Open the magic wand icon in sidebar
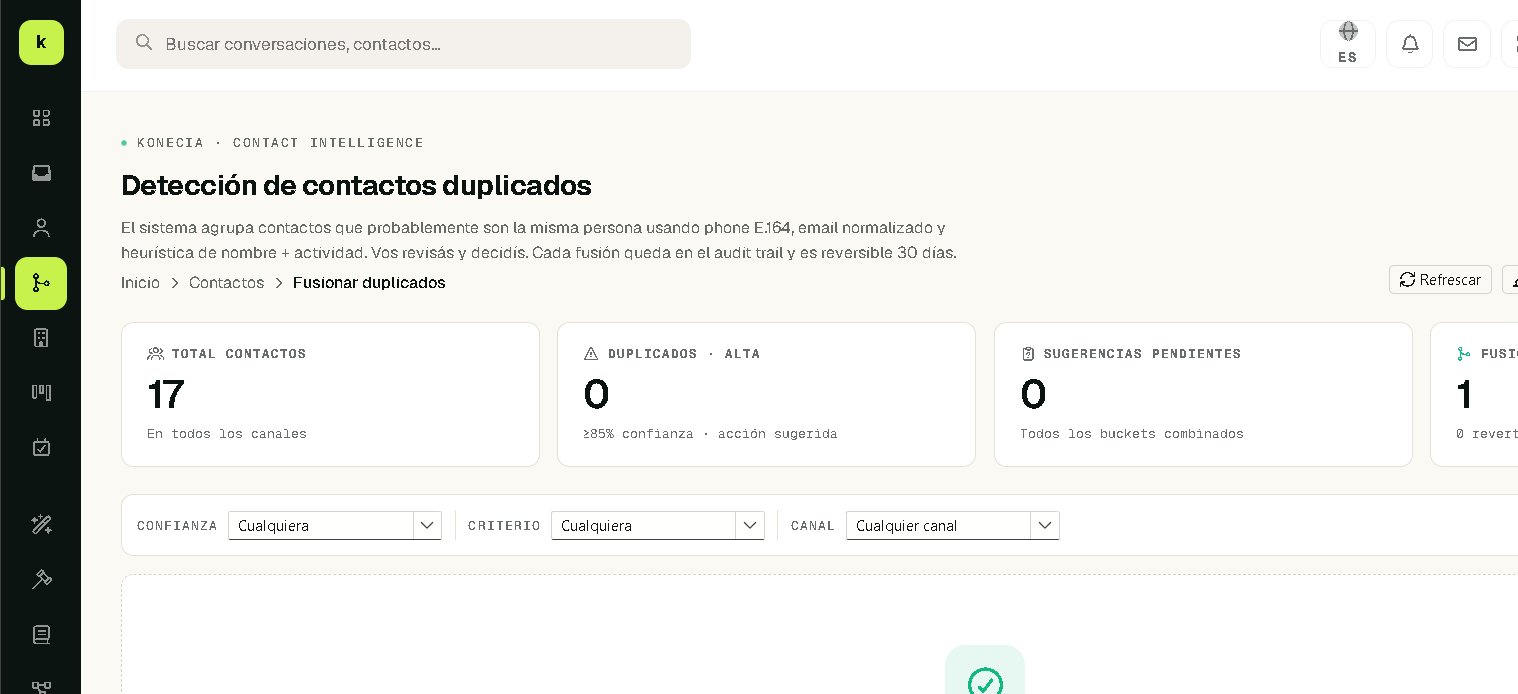This screenshot has height=694, width=1518. pos(41,524)
